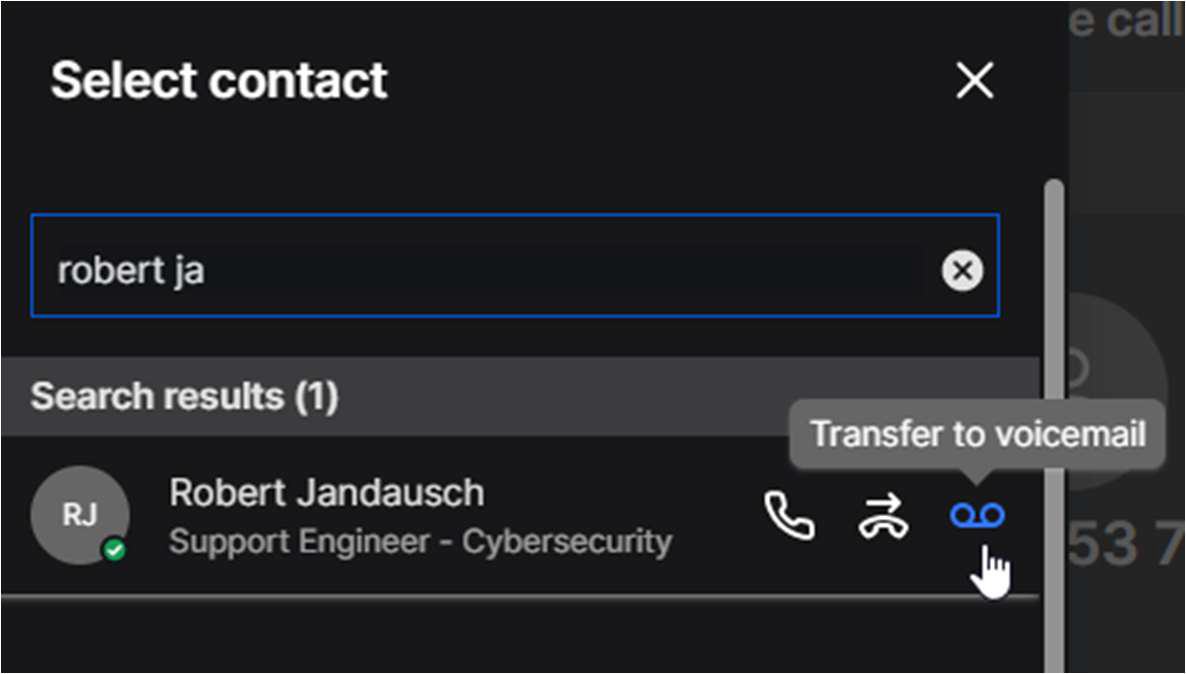1186x674 pixels.
Task: Click the Select contact heading
Action: [x=219, y=80]
